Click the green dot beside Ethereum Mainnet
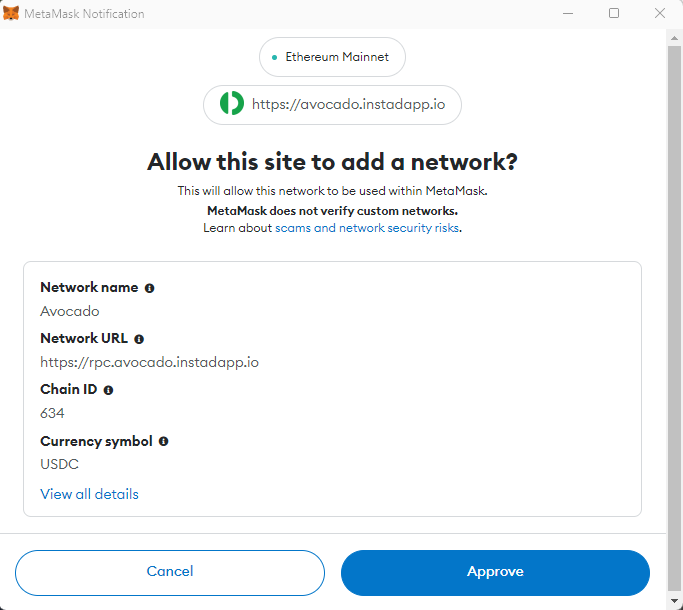Screen dimensions: 683x610 click(274, 58)
